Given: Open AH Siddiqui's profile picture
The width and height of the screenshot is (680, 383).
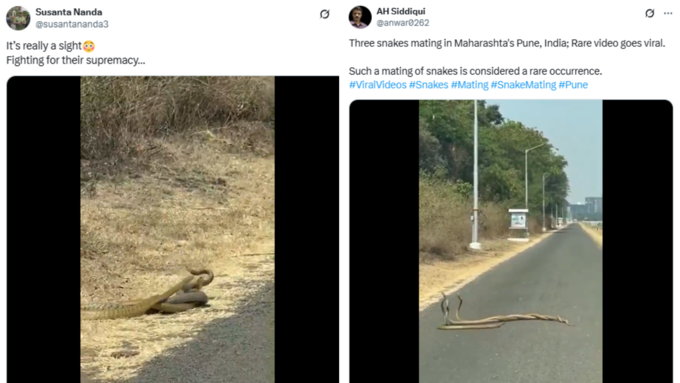Looking at the screenshot, I should click(360, 17).
